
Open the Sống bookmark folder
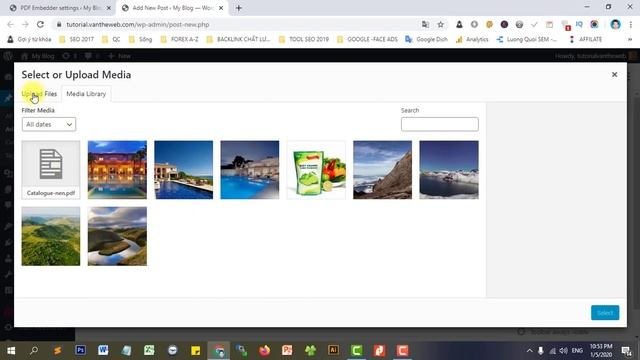(x=140, y=39)
